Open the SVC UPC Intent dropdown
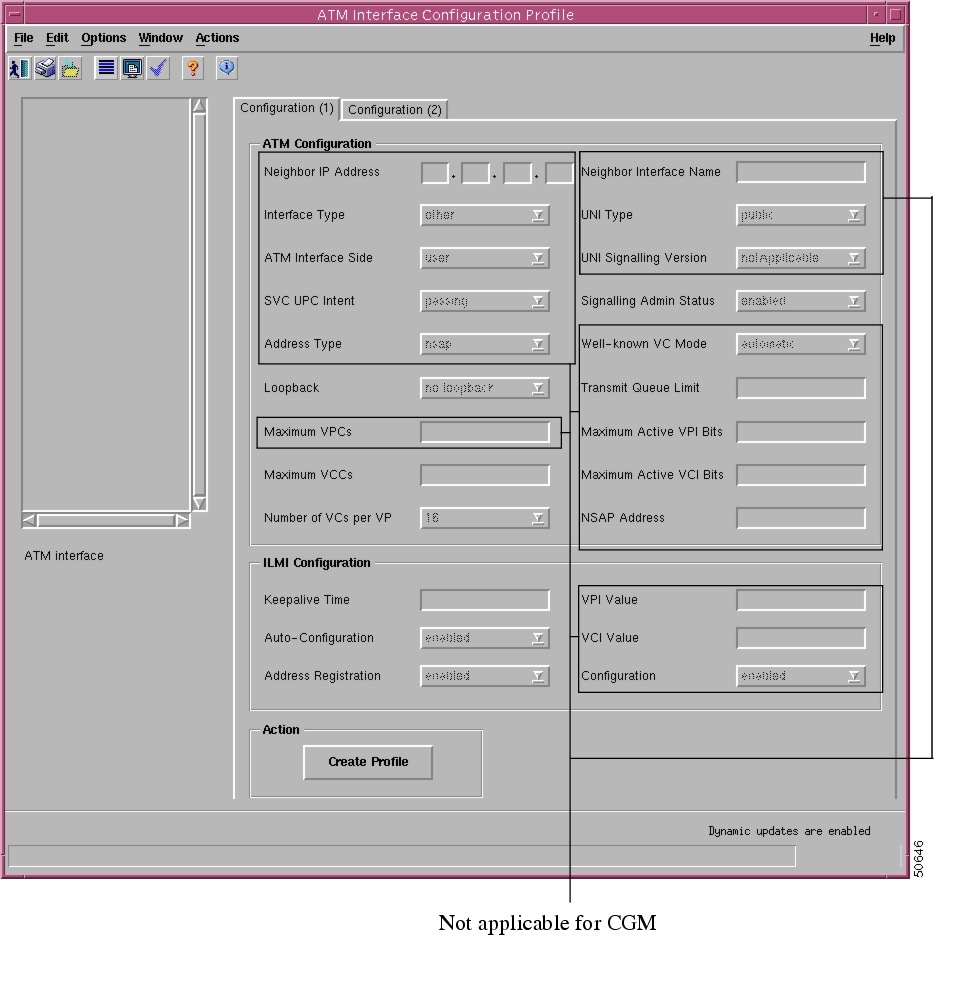The width and height of the screenshot is (960, 983). coord(485,301)
